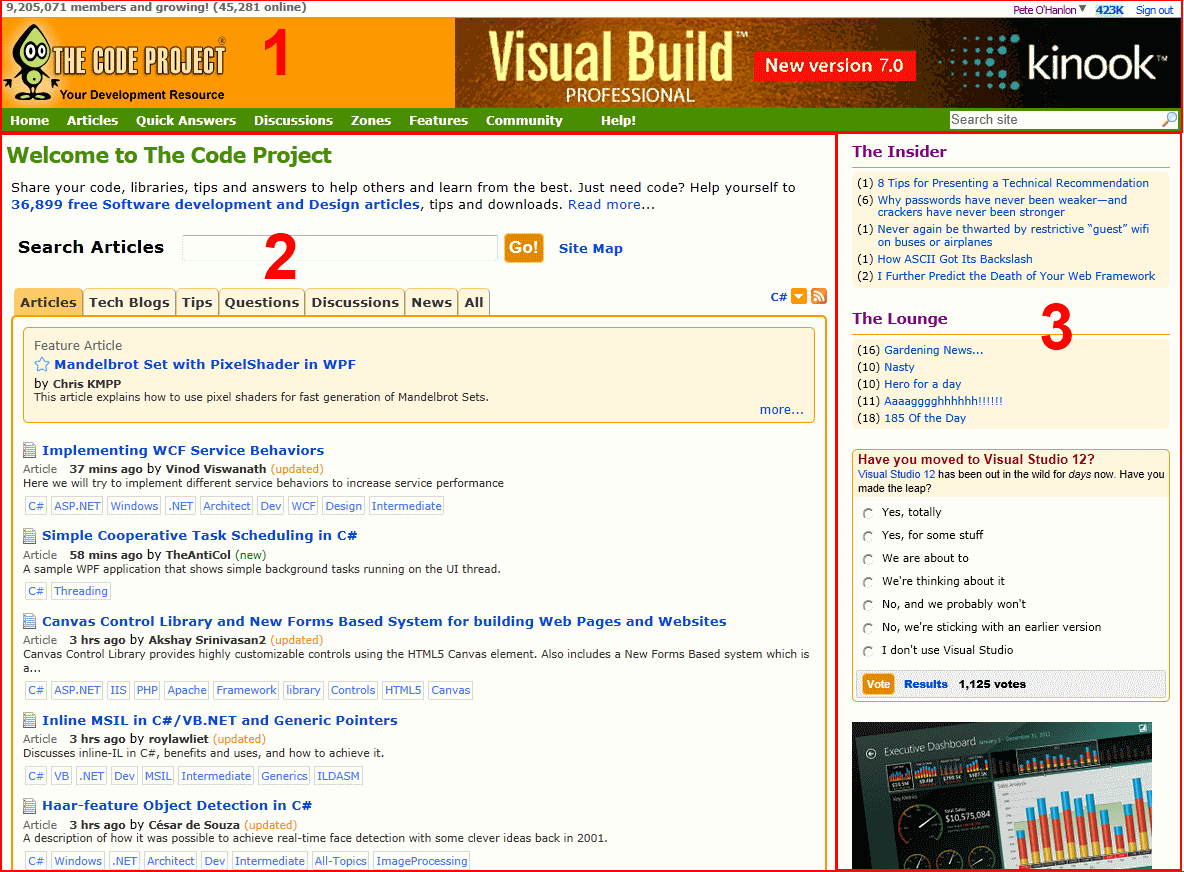Screen dimensions: 1184x872
Task: Click the ImageProcessing tag under Haar-feature article
Action: (x=421, y=861)
